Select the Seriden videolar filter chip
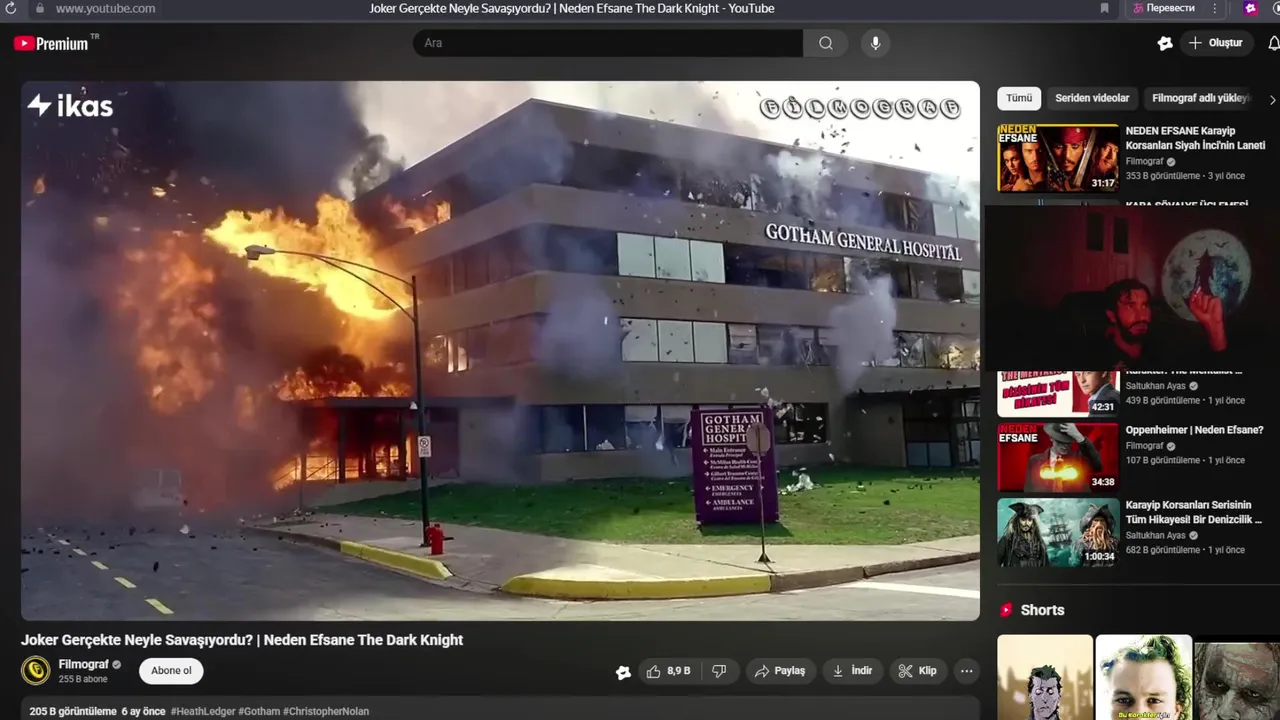 [1092, 98]
